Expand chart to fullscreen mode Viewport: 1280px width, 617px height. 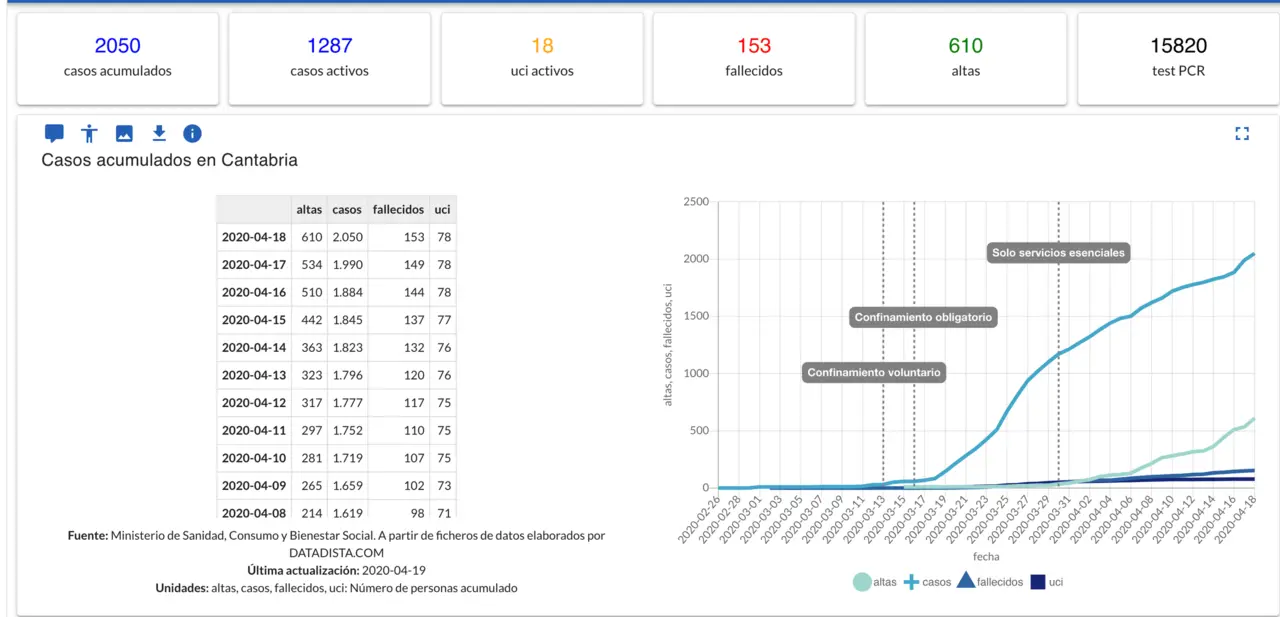(x=1242, y=133)
